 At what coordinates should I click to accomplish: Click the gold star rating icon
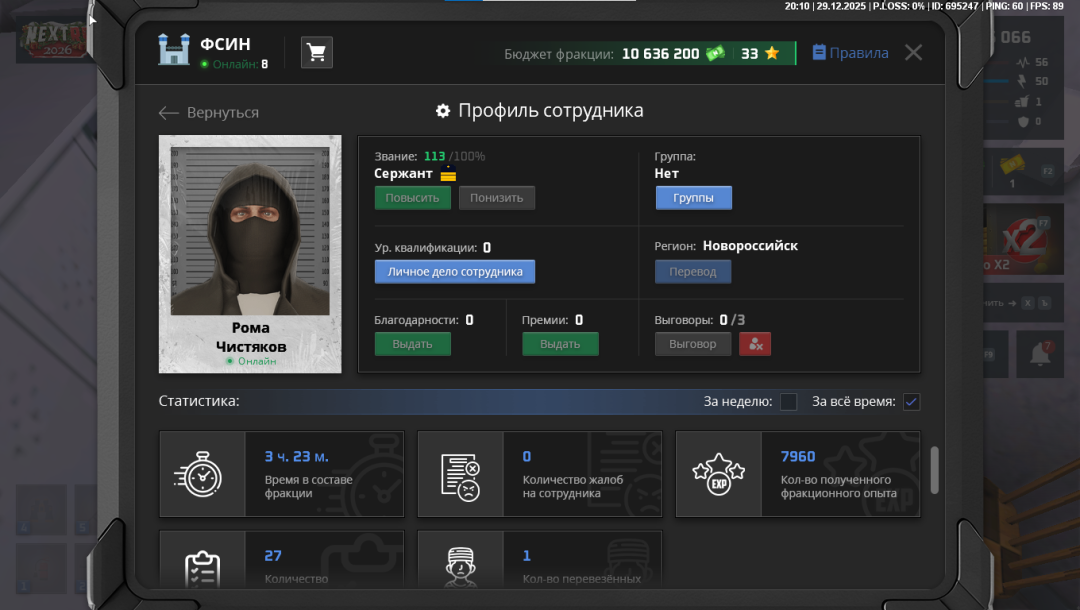coord(772,54)
